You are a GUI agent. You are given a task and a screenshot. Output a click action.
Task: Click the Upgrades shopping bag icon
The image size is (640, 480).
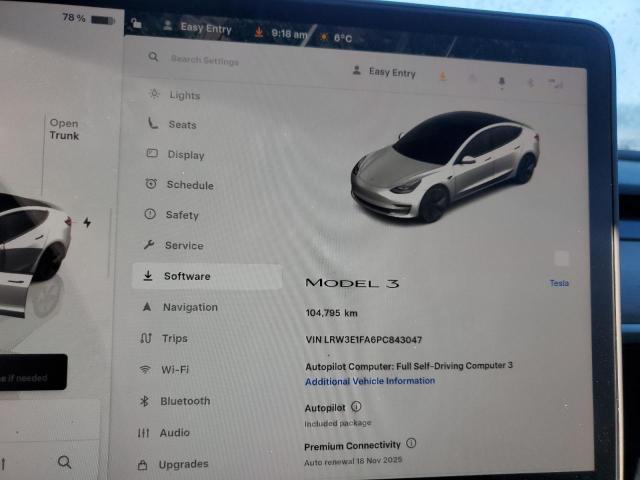click(142, 464)
